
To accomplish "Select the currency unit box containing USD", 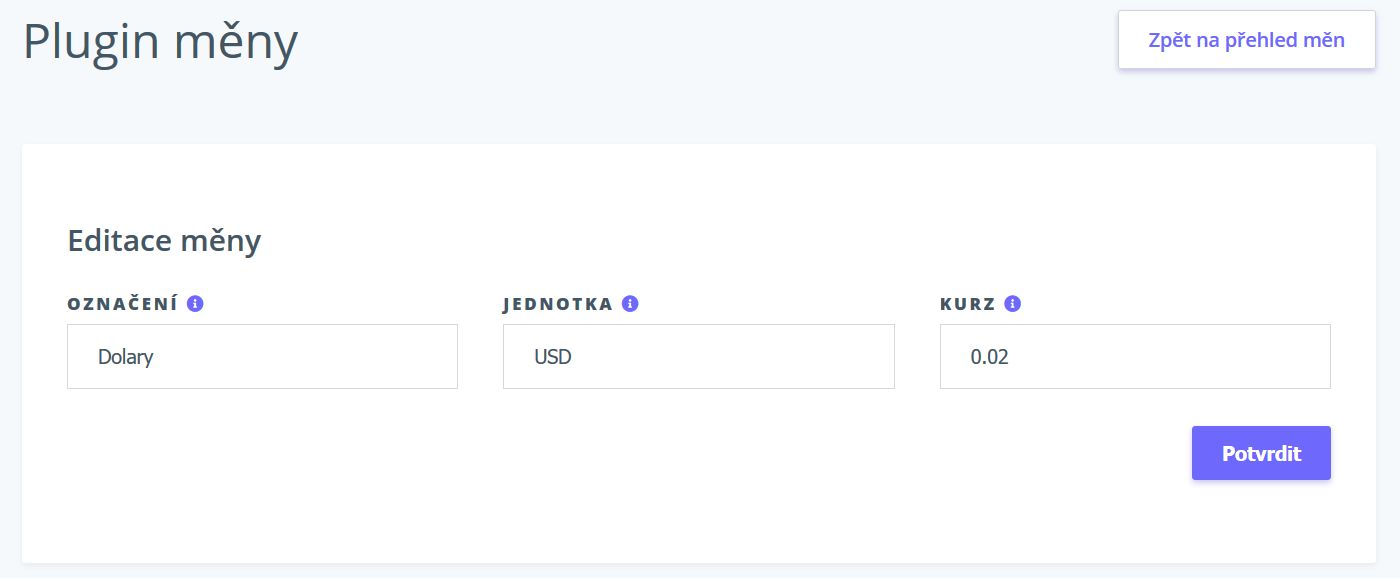I will [x=698, y=356].
